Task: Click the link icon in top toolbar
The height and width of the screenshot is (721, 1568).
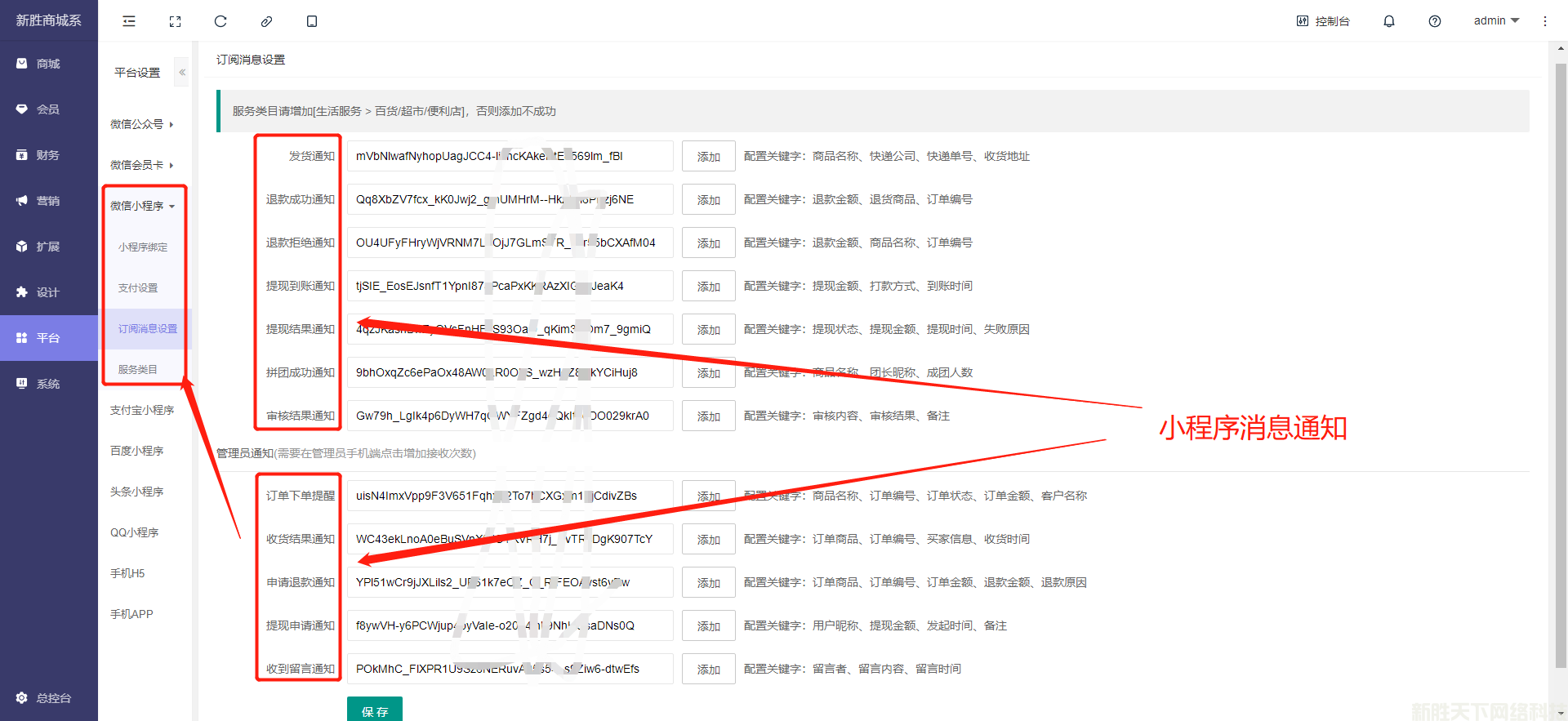Action: click(266, 21)
